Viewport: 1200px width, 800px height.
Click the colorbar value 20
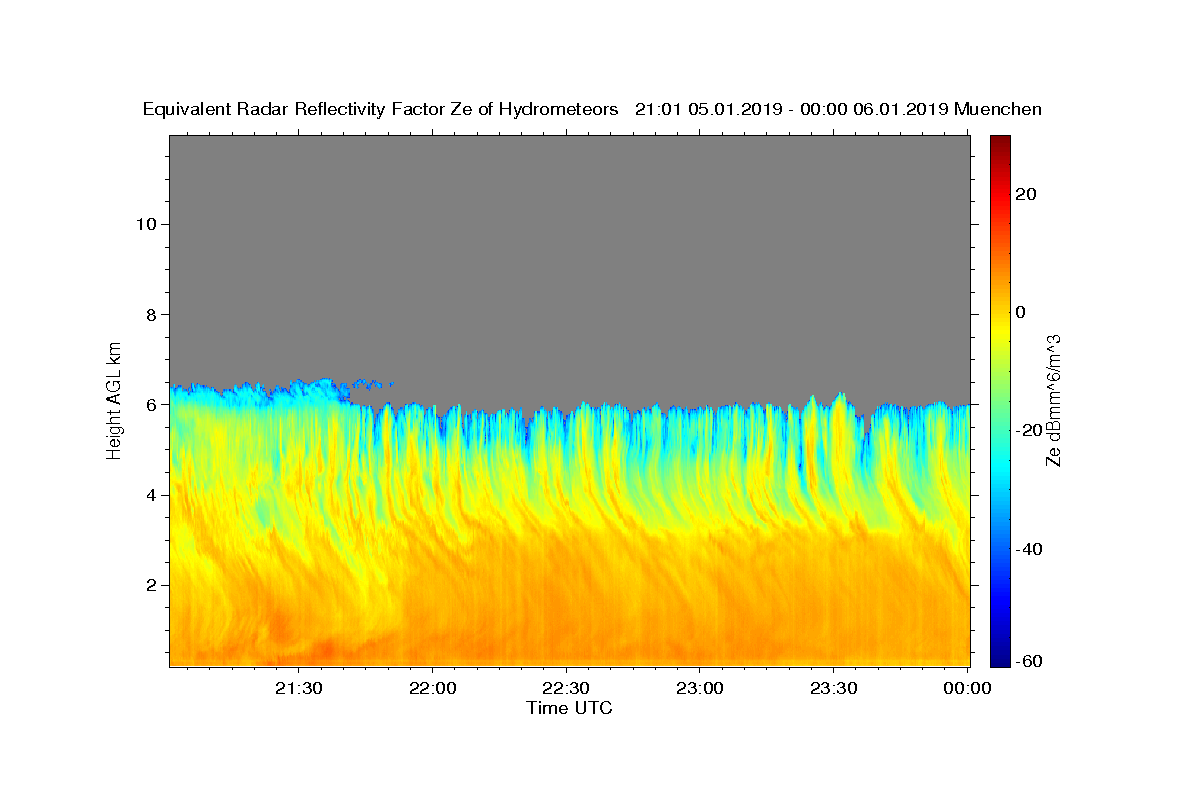click(x=1026, y=194)
